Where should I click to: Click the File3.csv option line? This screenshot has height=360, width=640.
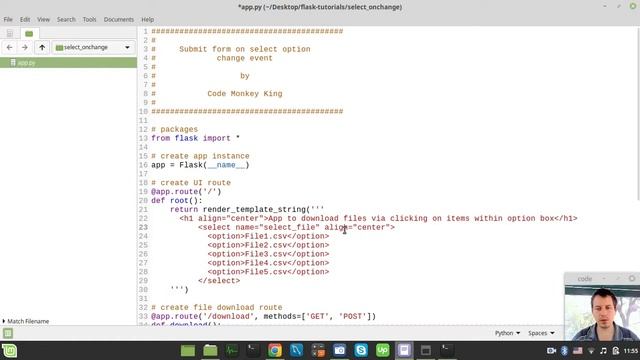[268, 254]
